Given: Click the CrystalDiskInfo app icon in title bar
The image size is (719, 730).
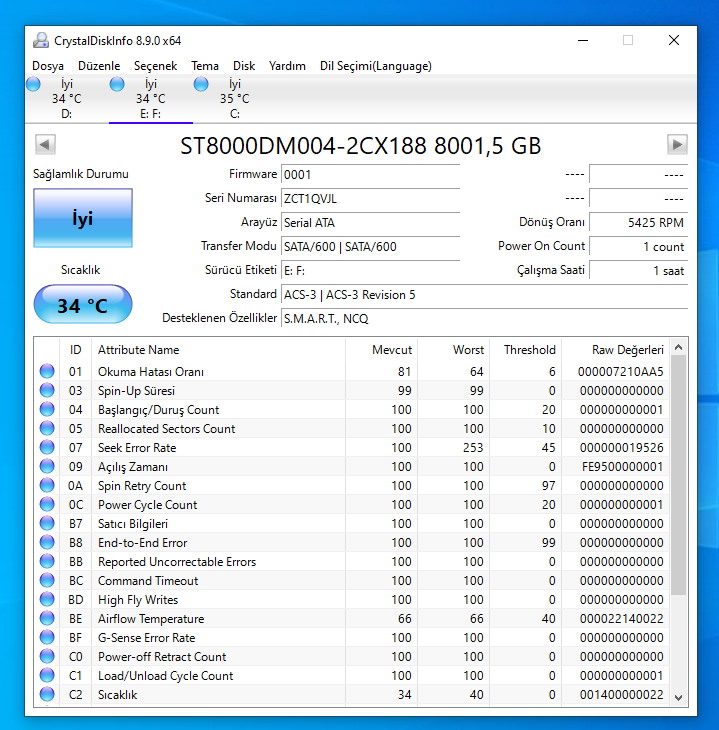Looking at the screenshot, I should (41, 41).
